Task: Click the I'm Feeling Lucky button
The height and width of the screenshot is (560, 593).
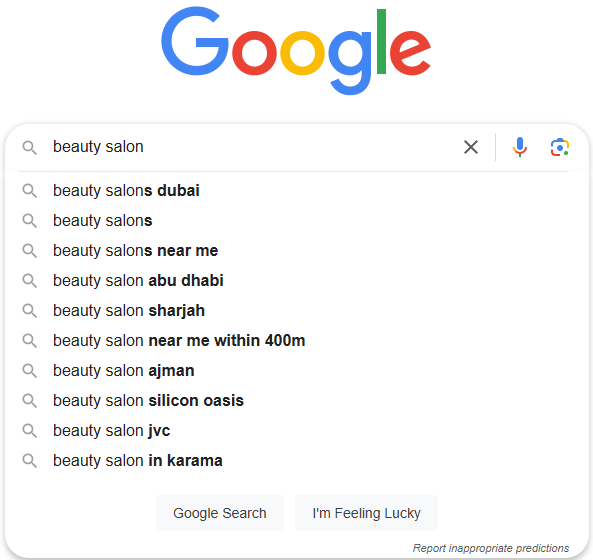Action: click(366, 513)
